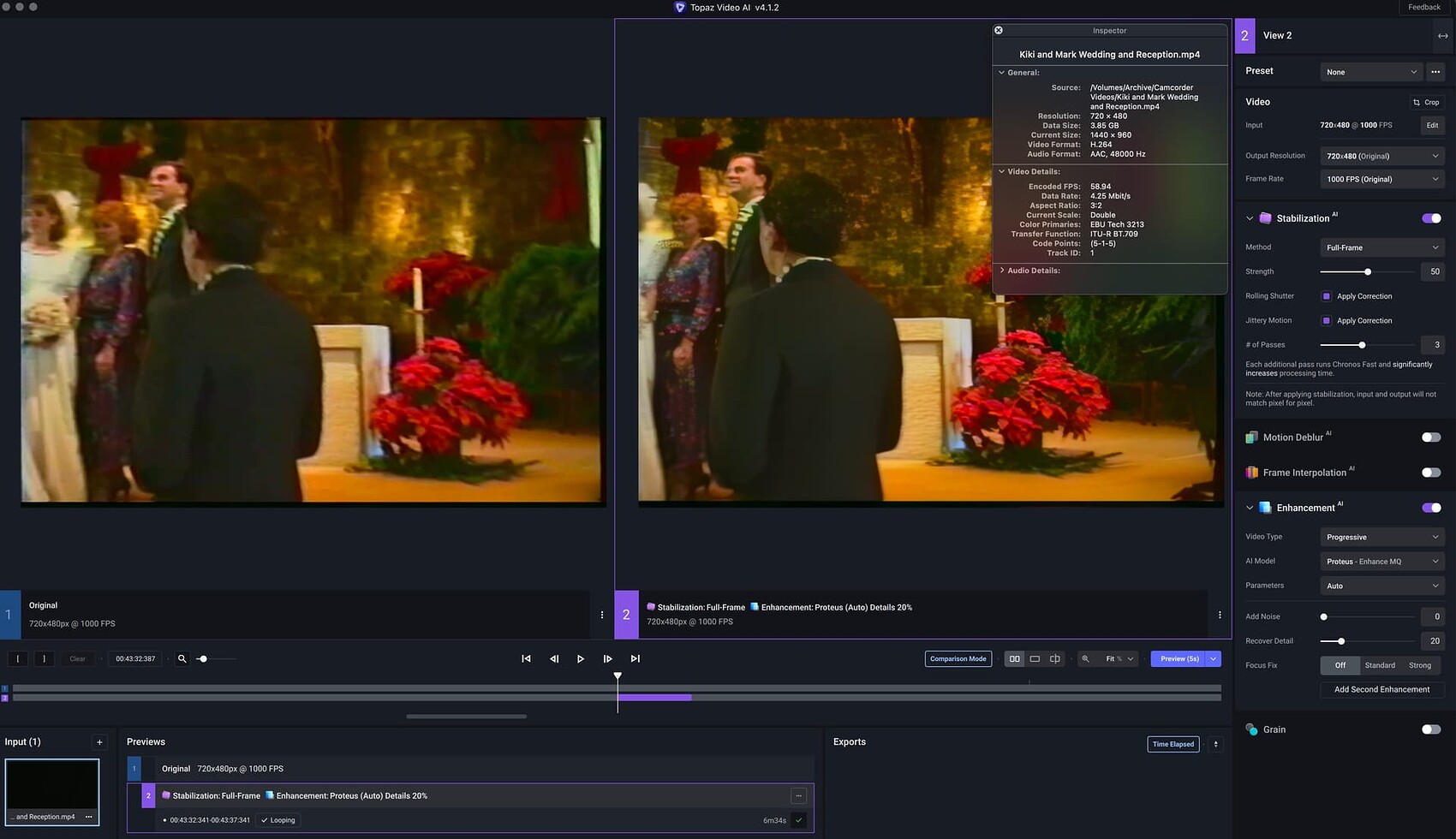Enable Frame Interpolation
This screenshot has height=839, width=1456.
(1430, 472)
